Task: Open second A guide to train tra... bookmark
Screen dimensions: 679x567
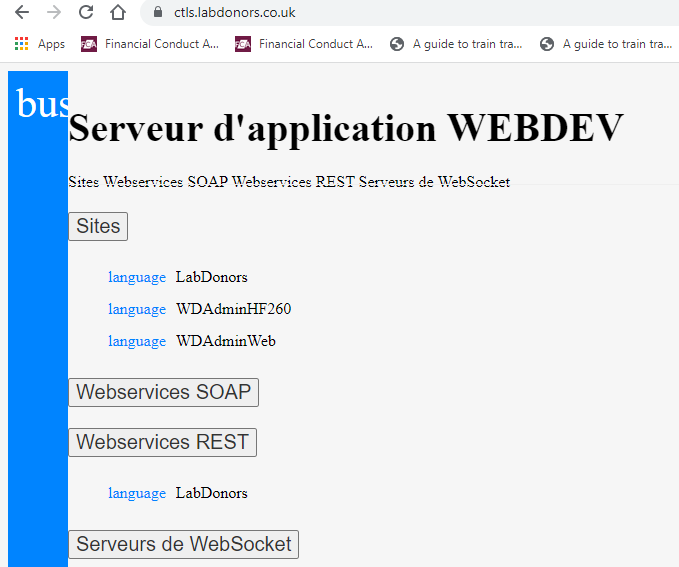Action: click(606, 44)
